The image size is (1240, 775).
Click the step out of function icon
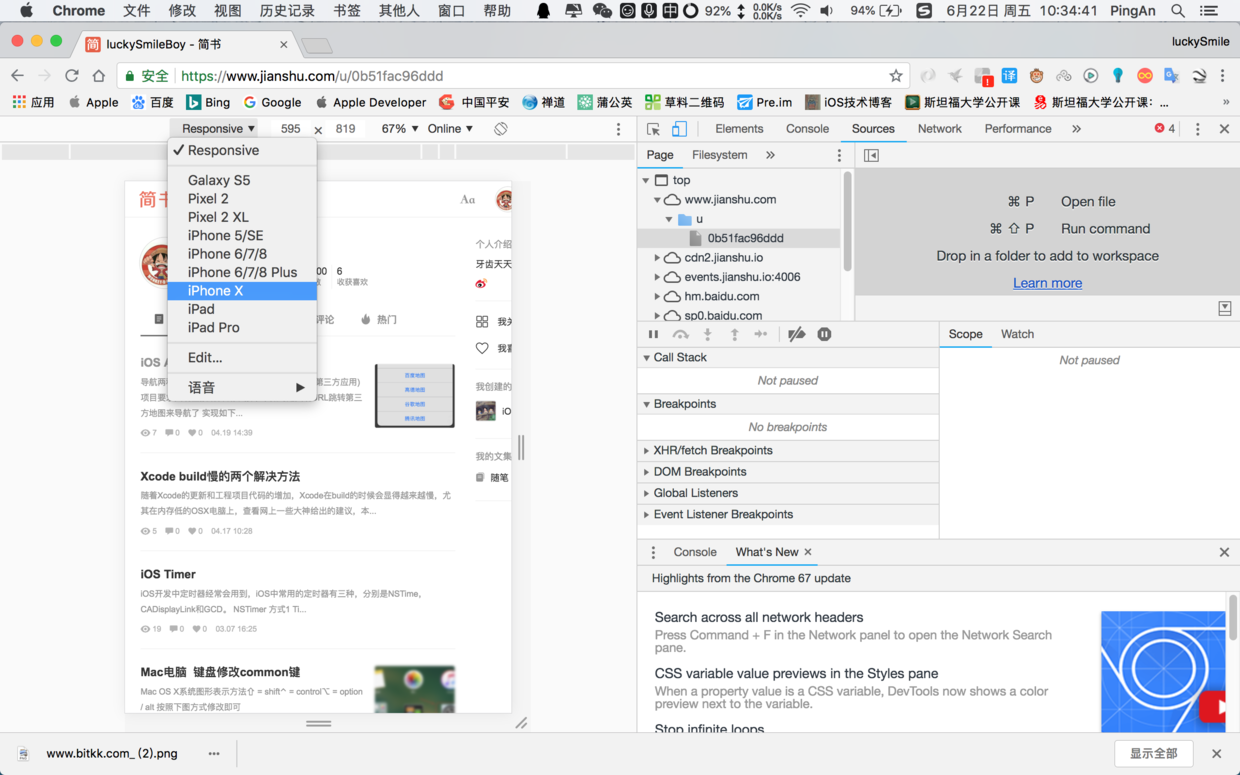[x=734, y=334]
